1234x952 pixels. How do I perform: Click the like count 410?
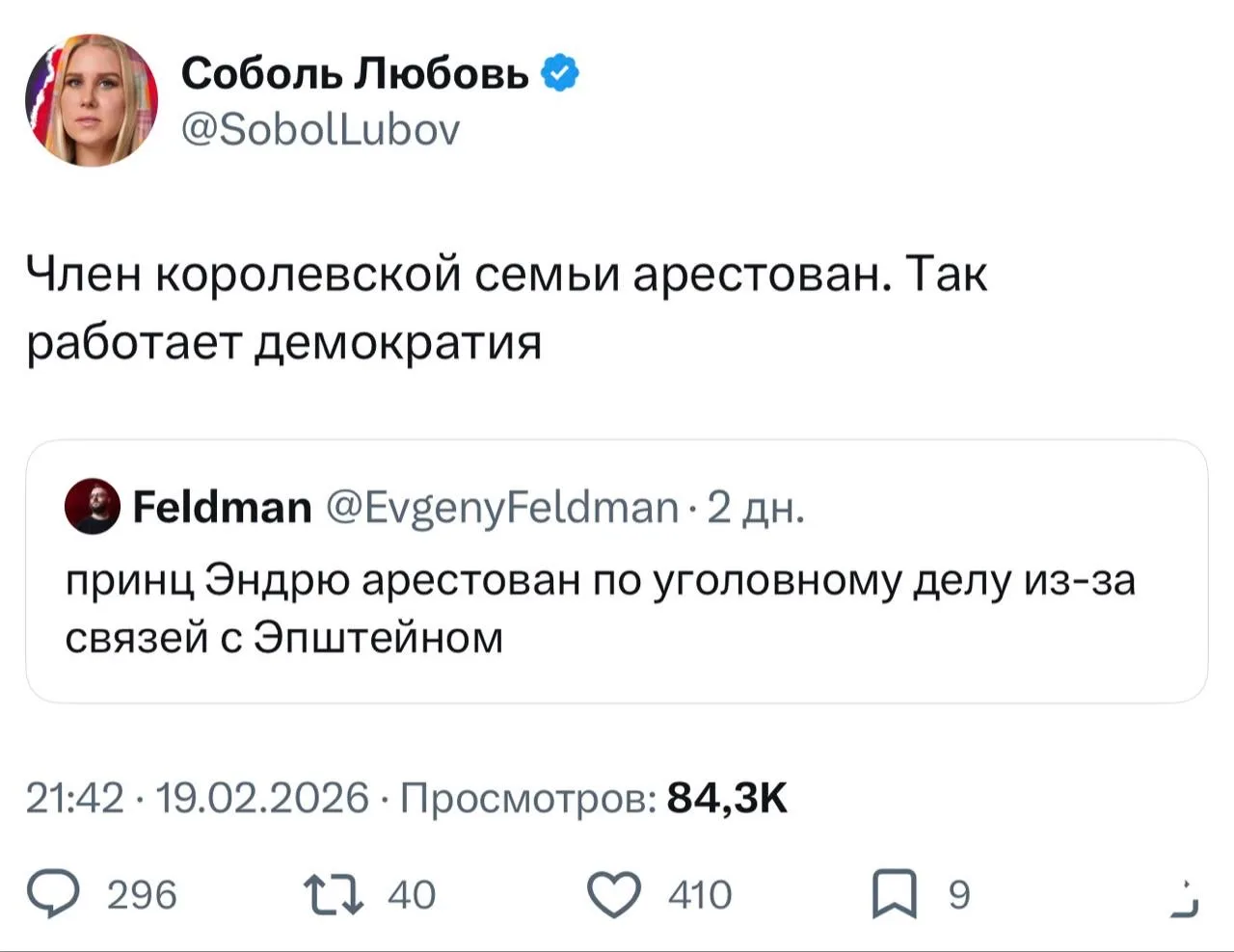click(700, 895)
